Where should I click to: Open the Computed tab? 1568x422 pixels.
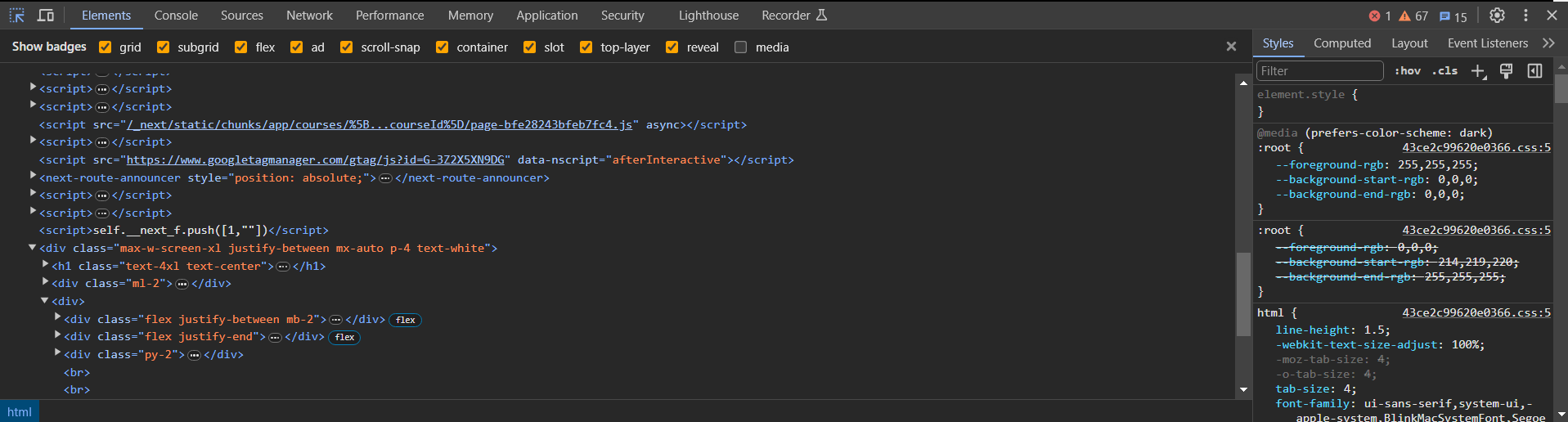click(x=1341, y=43)
